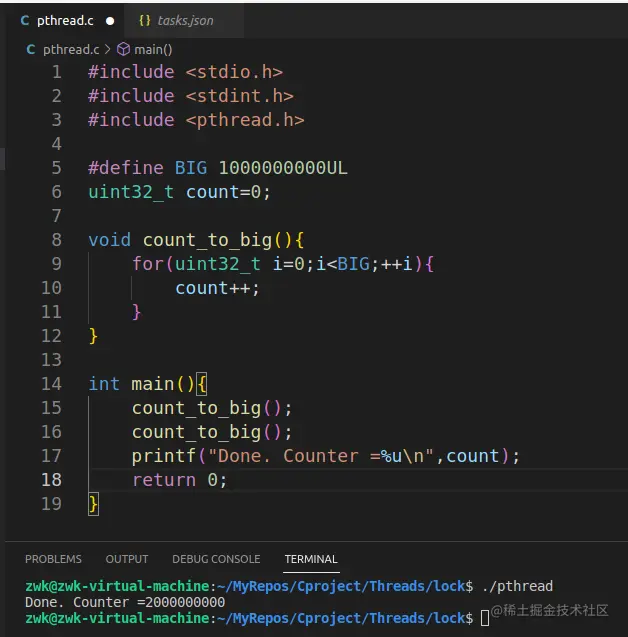Screen dimensions: 628x637
Task: Click the for loop statement on line 9
Action: 283,264
